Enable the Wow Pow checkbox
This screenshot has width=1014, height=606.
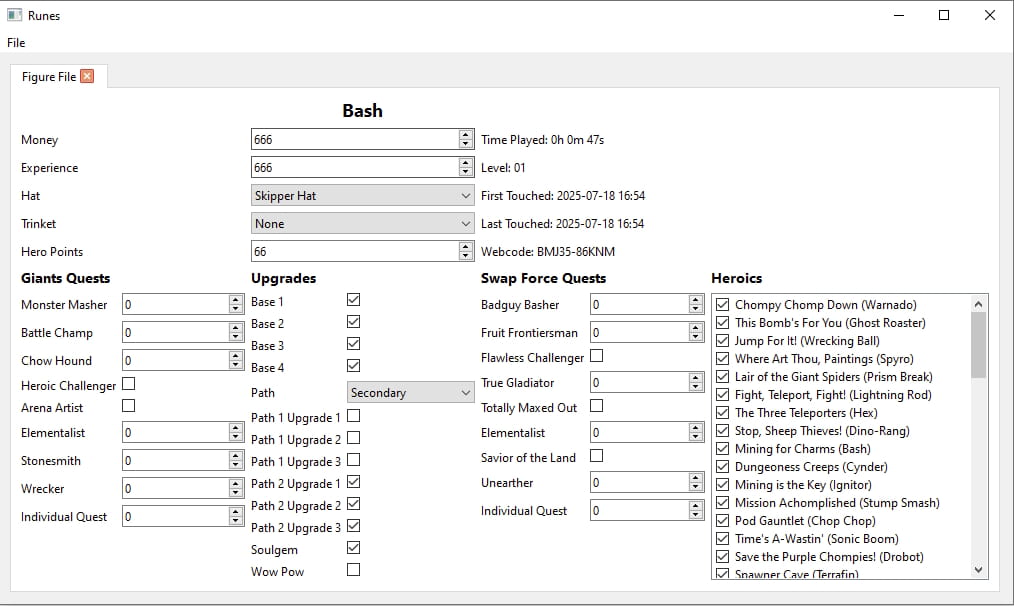[x=353, y=570]
